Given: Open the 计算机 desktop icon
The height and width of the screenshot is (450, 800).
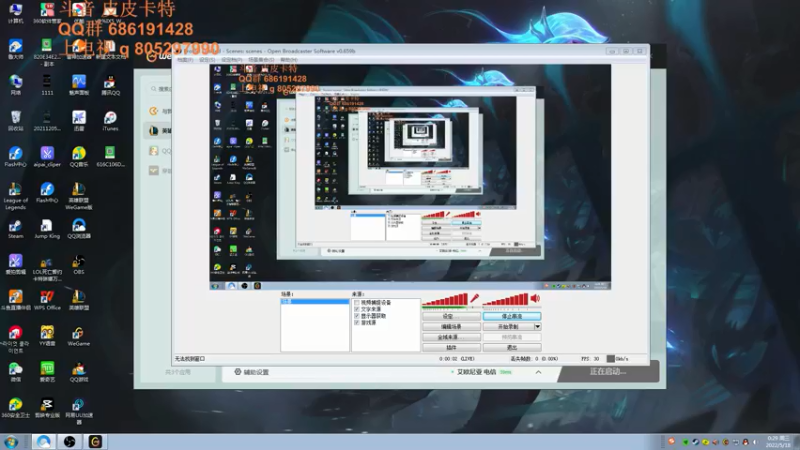Looking at the screenshot, I should click(x=15, y=13).
